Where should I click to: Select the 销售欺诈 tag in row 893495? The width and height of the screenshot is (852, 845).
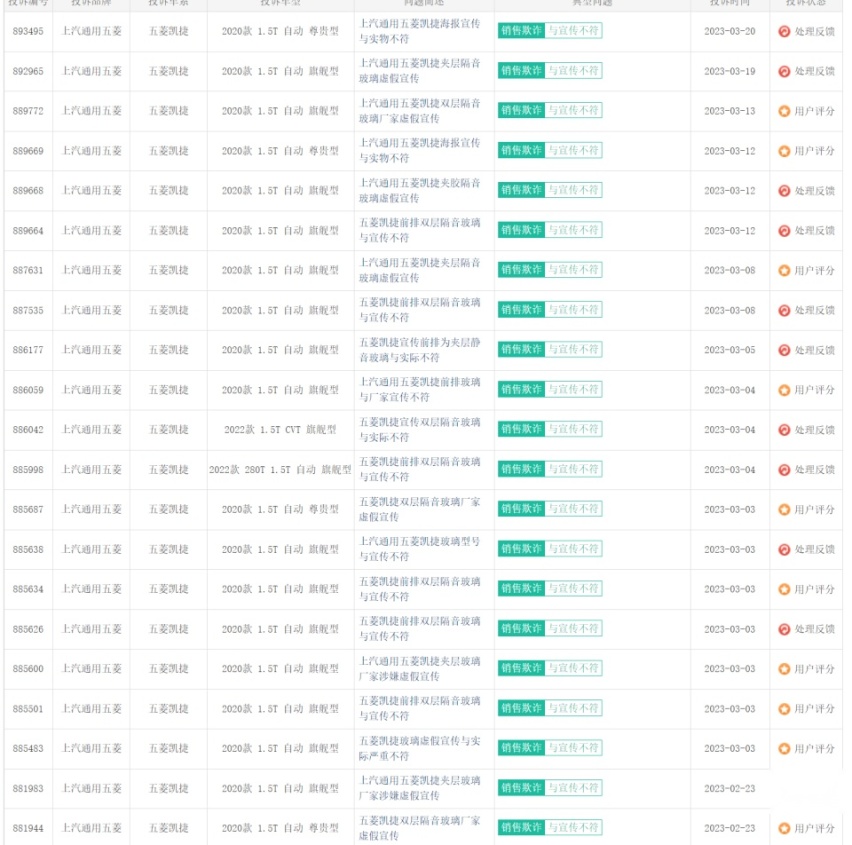521,30
